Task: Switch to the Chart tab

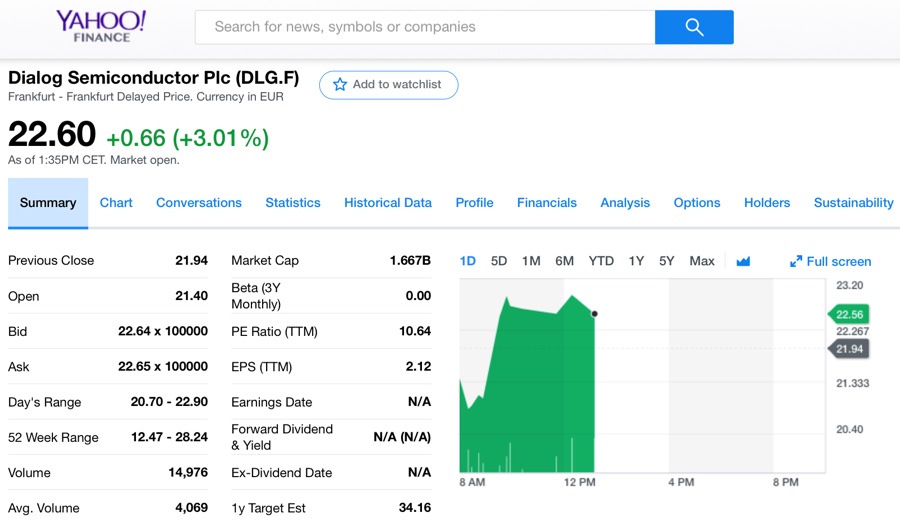Action: click(x=116, y=203)
